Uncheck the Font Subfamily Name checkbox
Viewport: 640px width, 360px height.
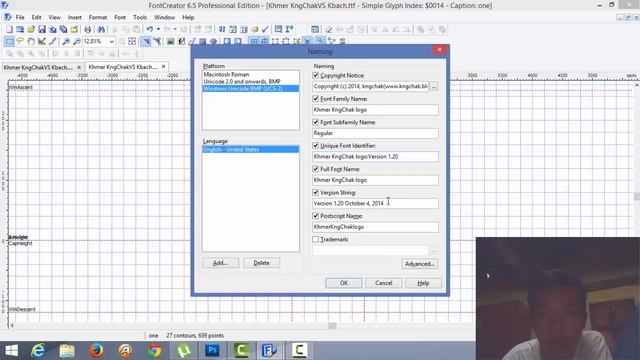pyautogui.click(x=316, y=122)
